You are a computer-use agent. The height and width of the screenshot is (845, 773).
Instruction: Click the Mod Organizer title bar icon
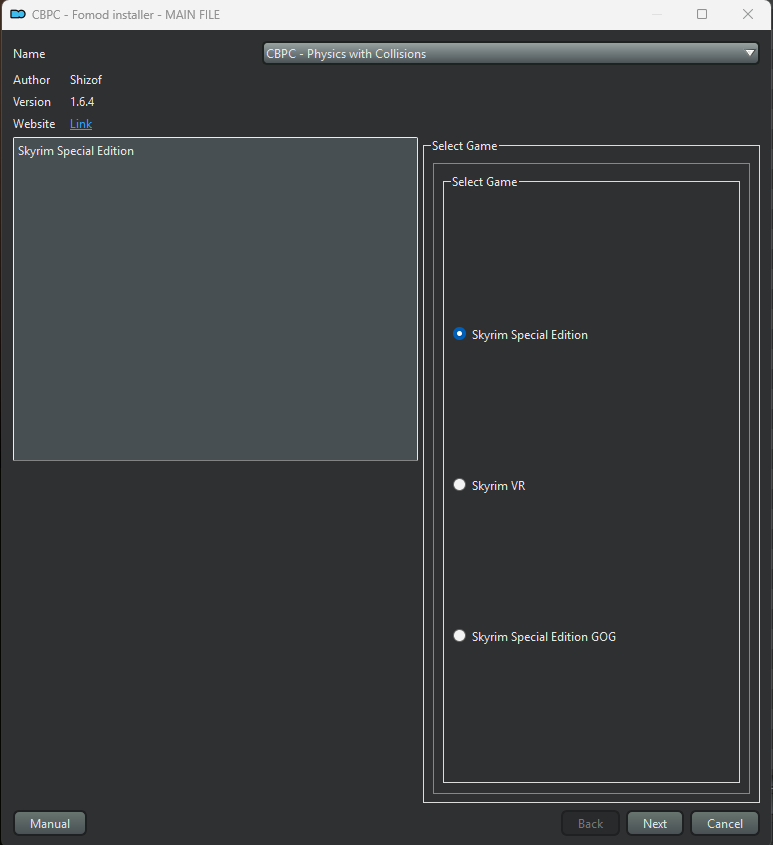click(18, 15)
